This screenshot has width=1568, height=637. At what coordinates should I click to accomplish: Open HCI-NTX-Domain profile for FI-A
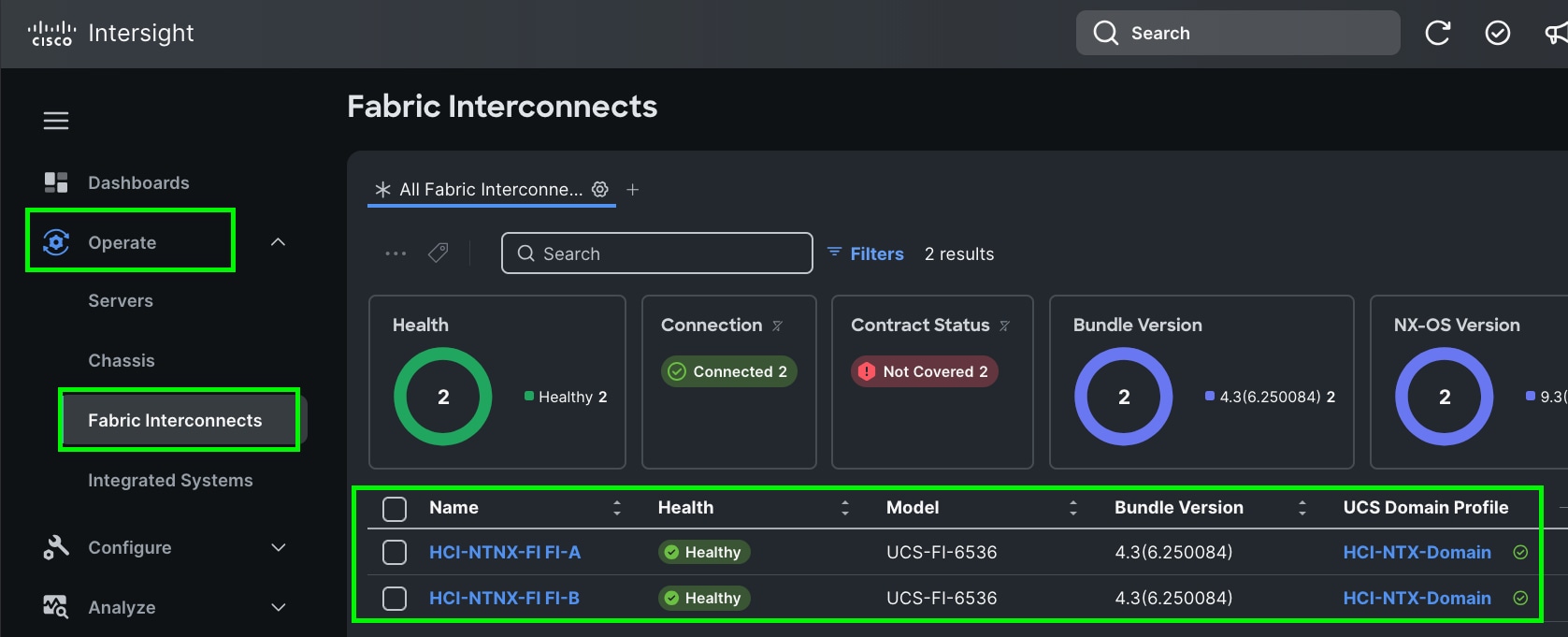(1417, 552)
